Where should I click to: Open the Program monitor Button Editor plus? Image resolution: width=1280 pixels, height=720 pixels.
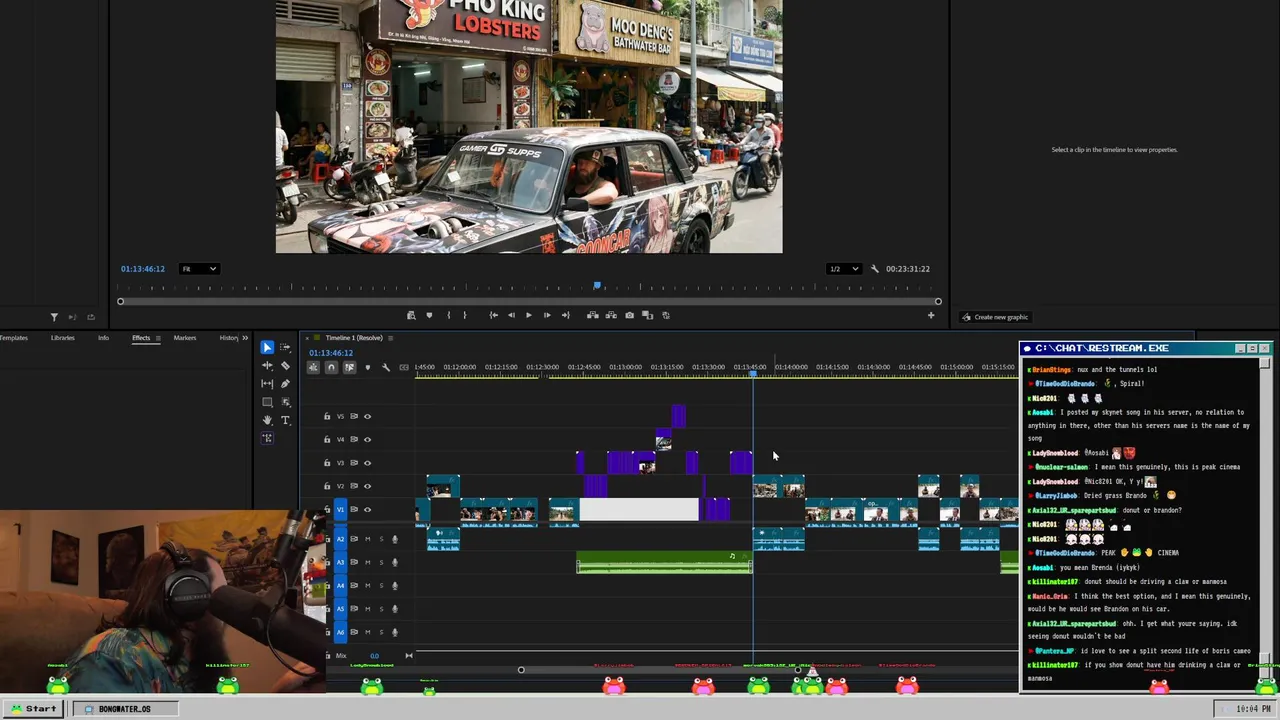(x=931, y=315)
